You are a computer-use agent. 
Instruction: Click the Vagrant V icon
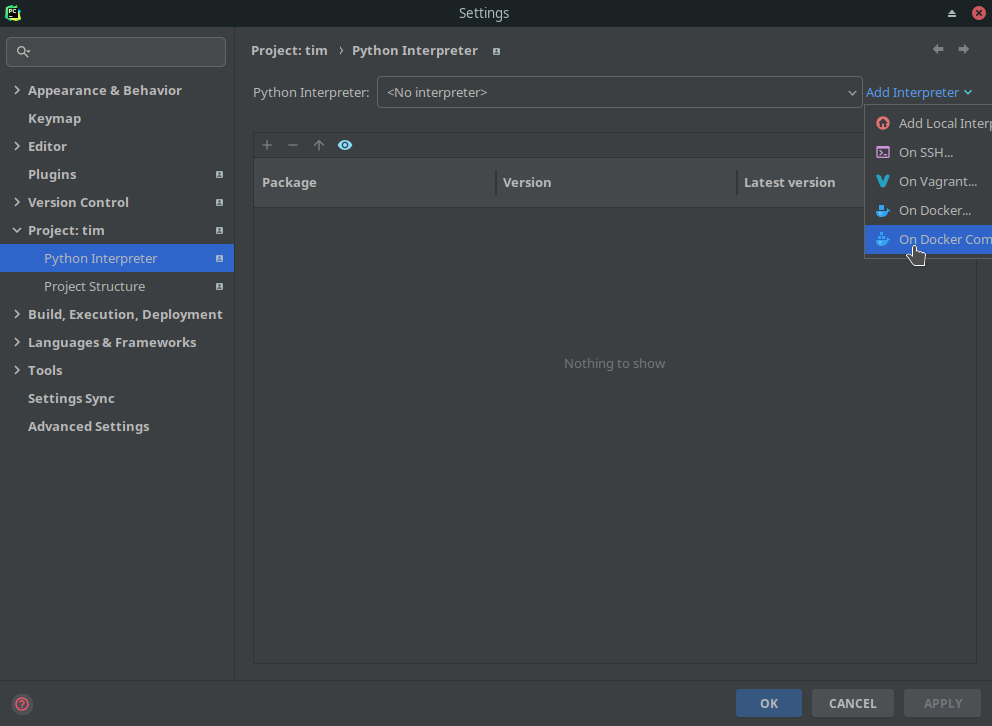tap(883, 182)
